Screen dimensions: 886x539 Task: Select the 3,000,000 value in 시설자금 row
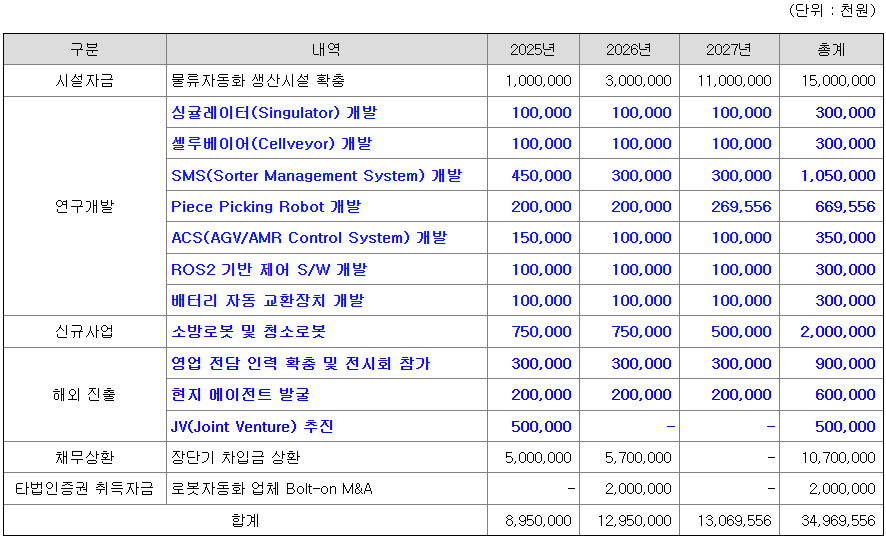tap(638, 81)
